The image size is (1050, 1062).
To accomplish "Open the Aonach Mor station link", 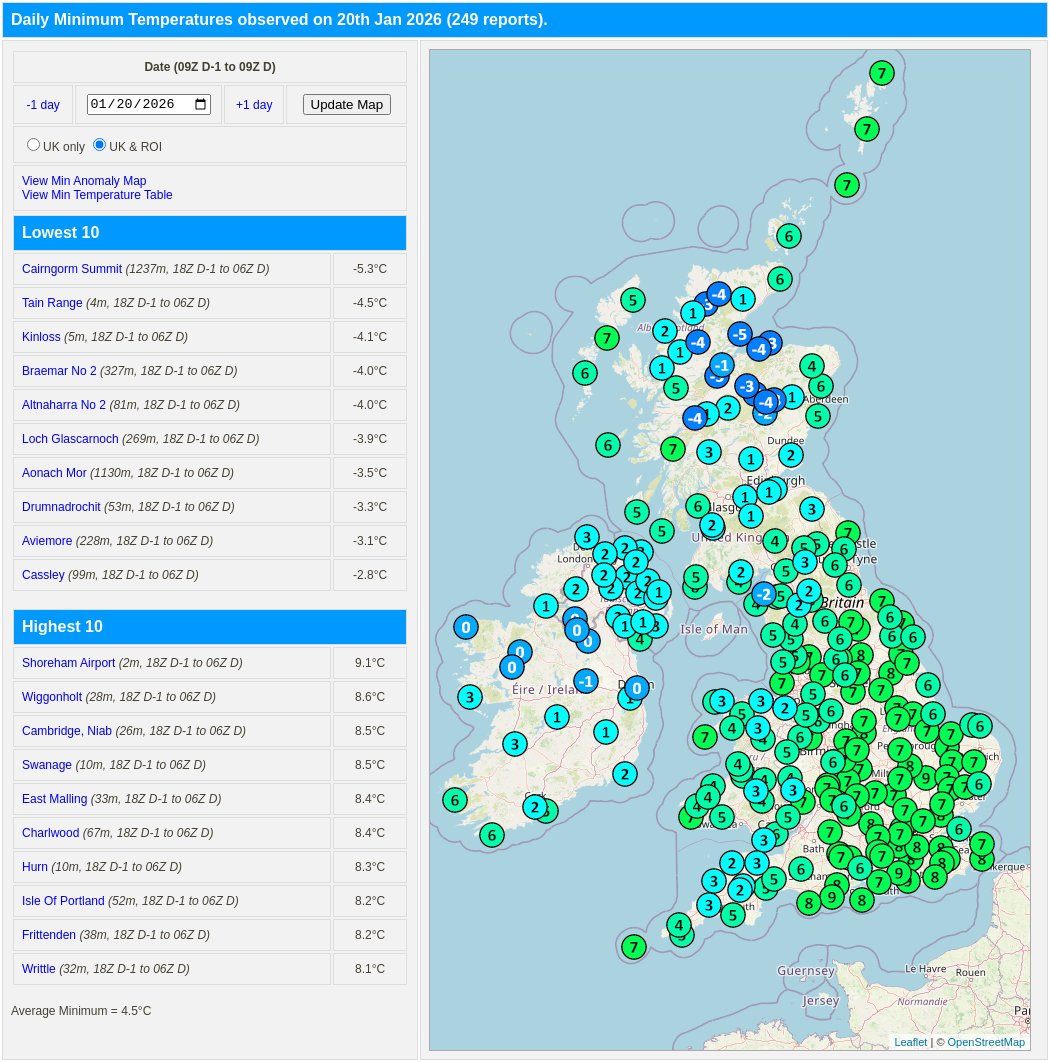I will [x=54, y=473].
